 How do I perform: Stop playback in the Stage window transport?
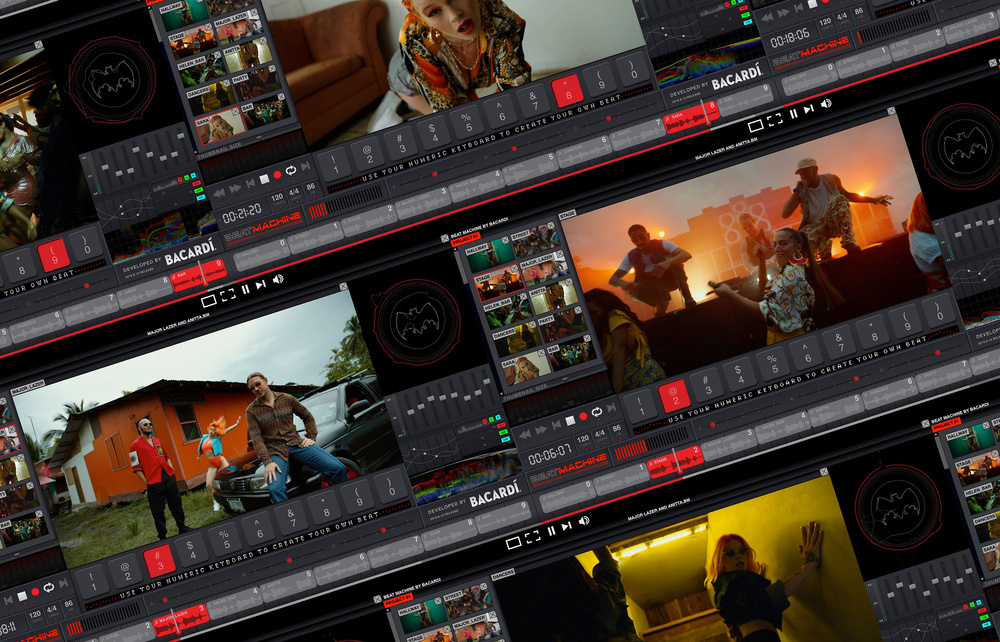click(570, 421)
